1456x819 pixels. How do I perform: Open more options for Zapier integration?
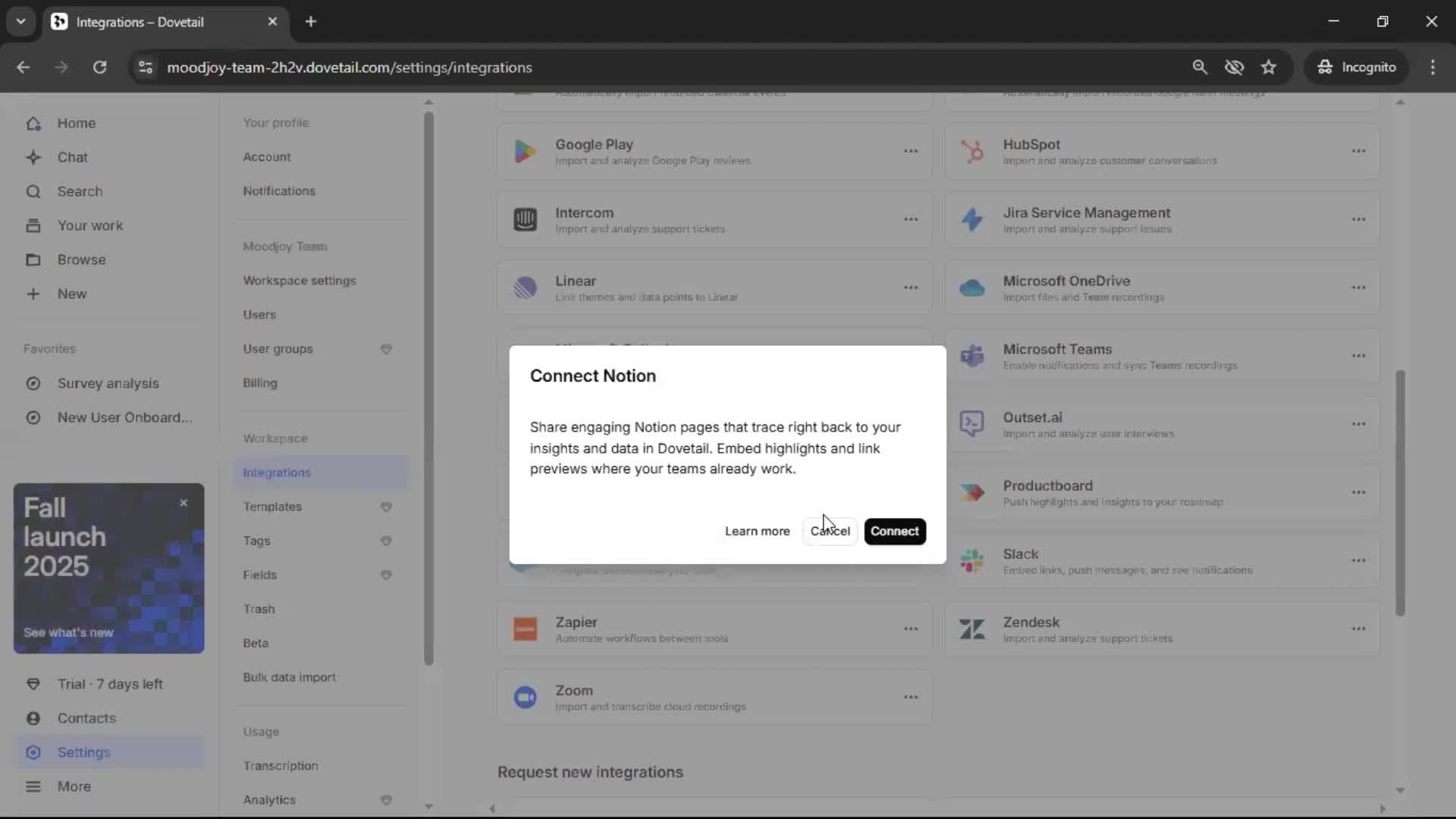pyautogui.click(x=911, y=629)
